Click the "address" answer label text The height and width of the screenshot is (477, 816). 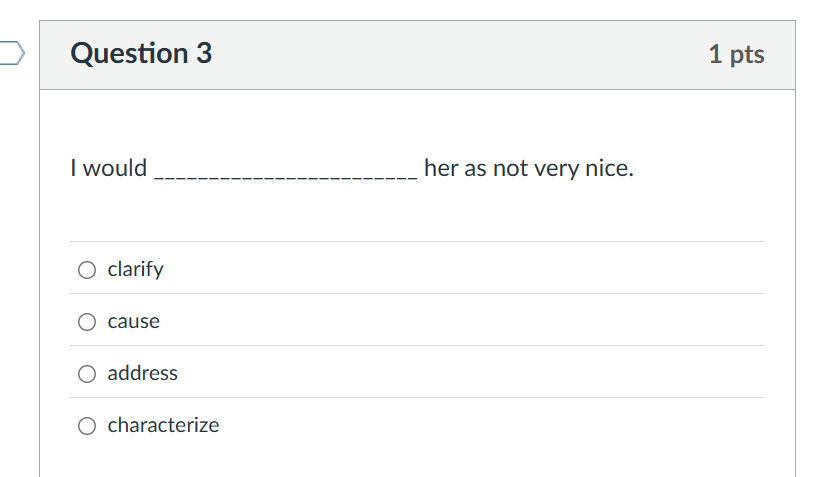pyautogui.click(x=142, y=373)
